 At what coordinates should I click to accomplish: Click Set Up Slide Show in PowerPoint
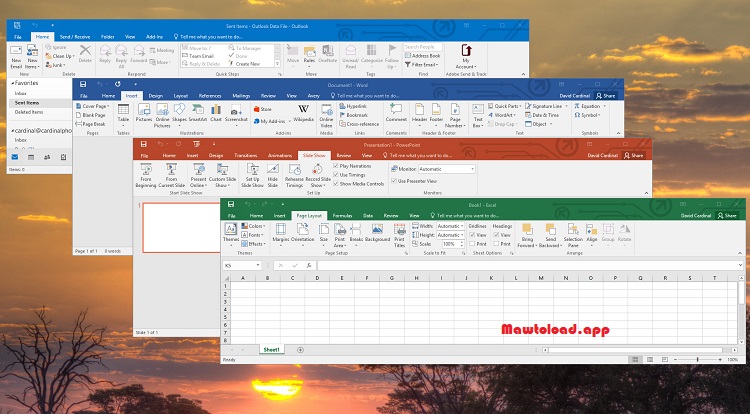(x=252, y=175)
